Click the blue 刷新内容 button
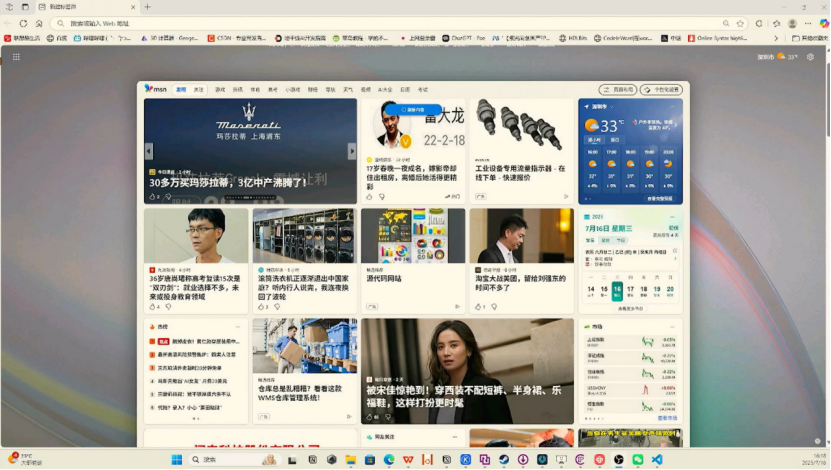The width and height of the screenshot is (831, 470). tap(413, 110)
